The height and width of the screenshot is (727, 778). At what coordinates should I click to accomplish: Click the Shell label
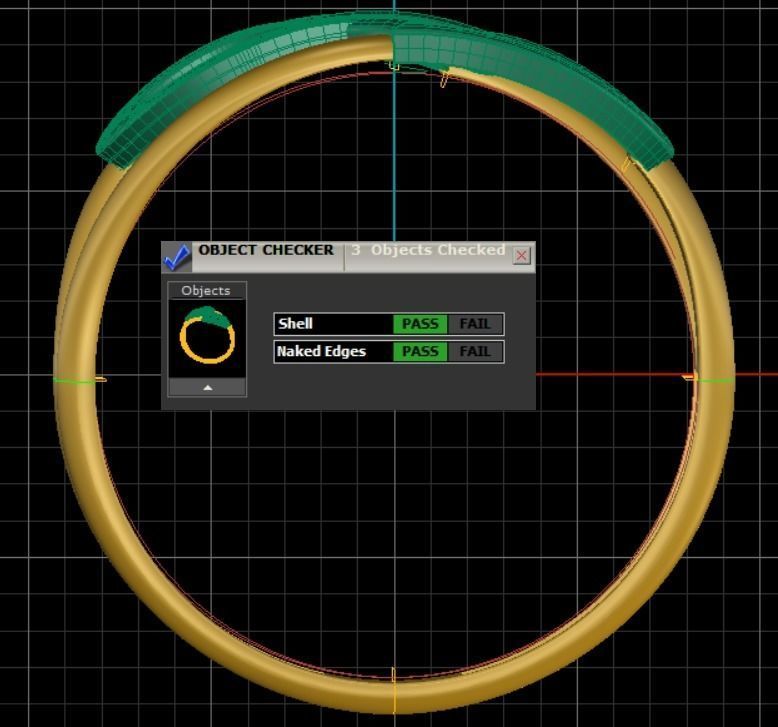point(295,324)
